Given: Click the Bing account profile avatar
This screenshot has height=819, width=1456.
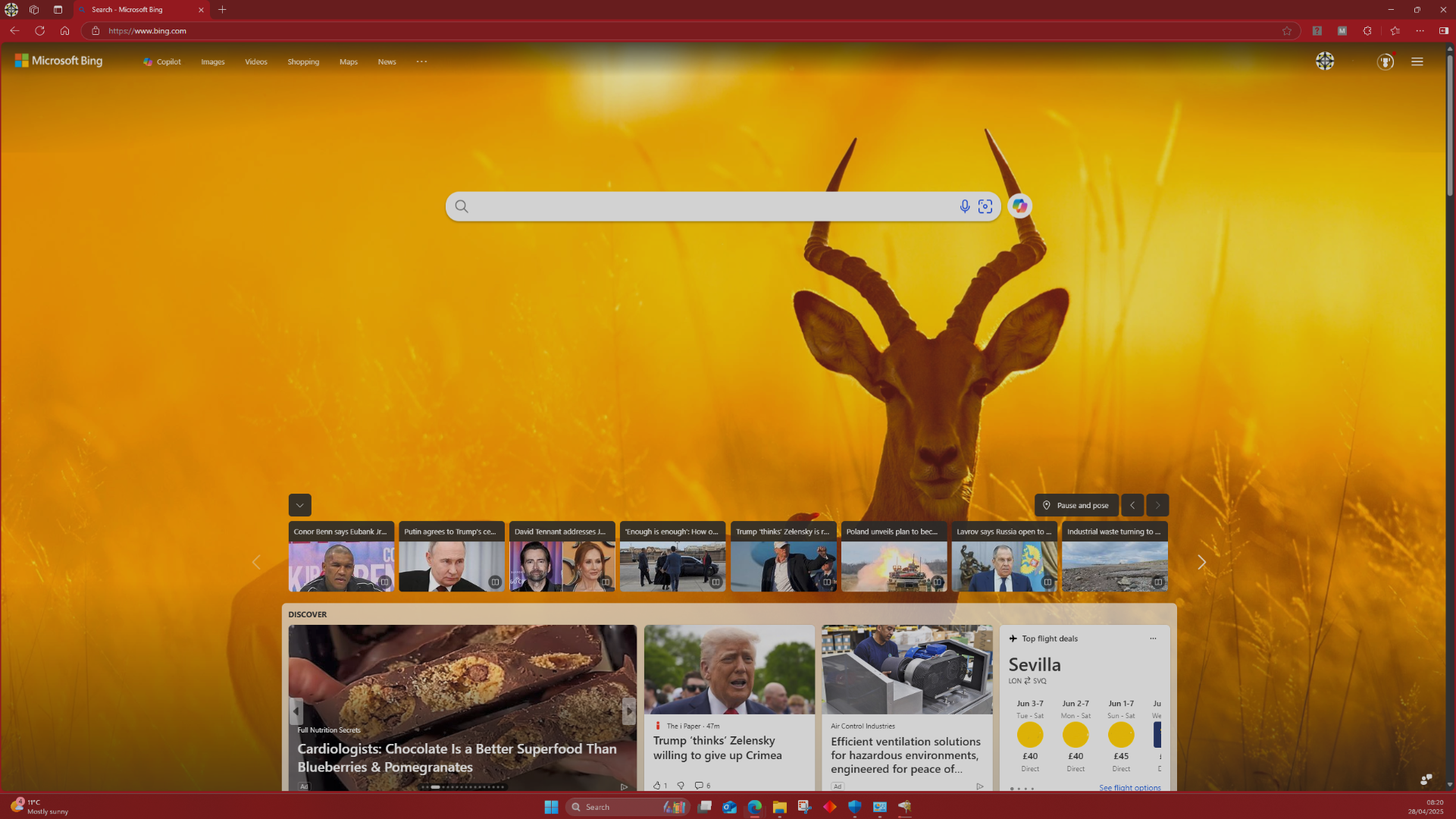Looking at the screenshot, I should click(1325, 61).
